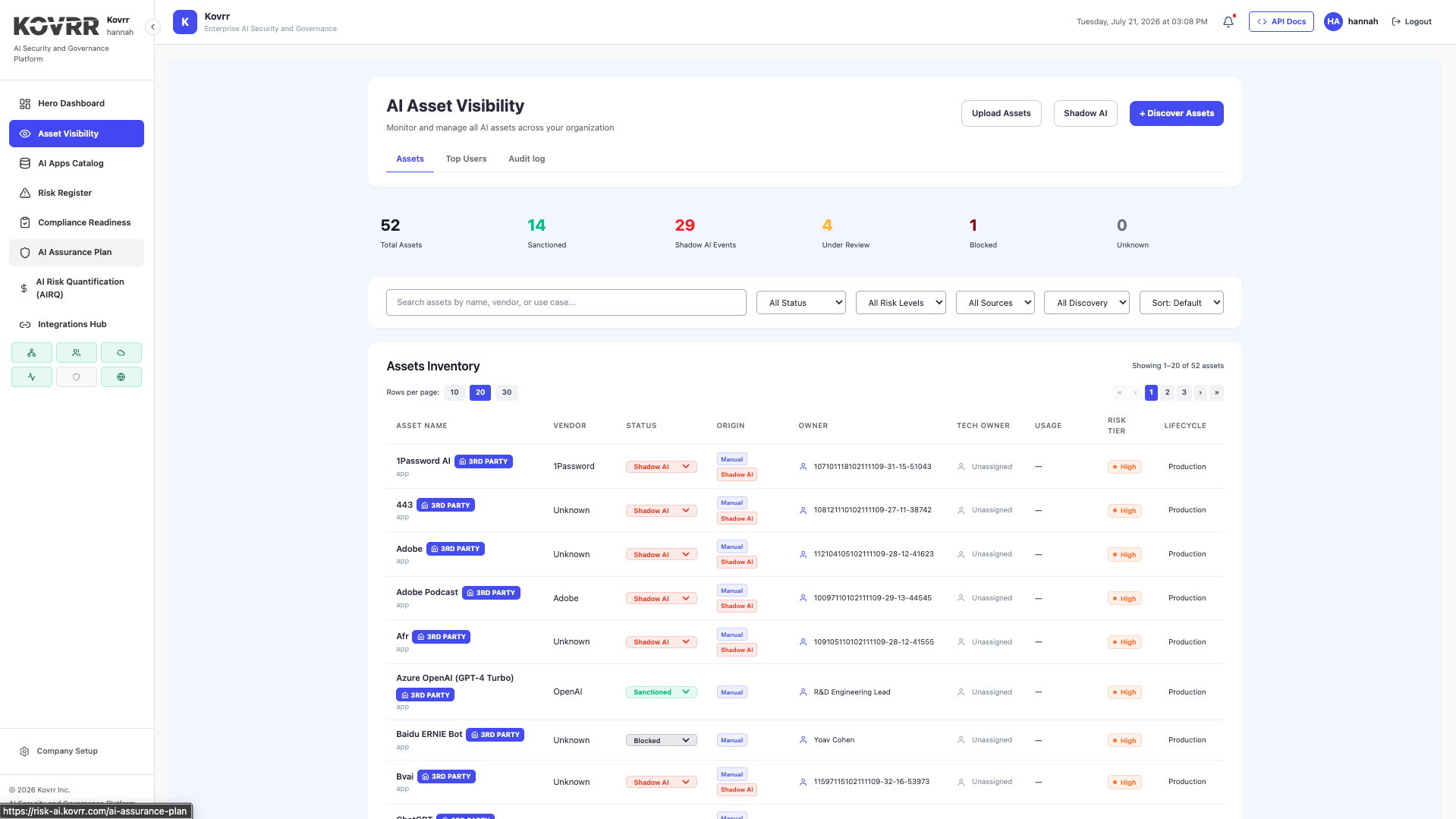Click Manual origin tag in Azure OpenAI row

pyautogui.click(x=732, y=692)
